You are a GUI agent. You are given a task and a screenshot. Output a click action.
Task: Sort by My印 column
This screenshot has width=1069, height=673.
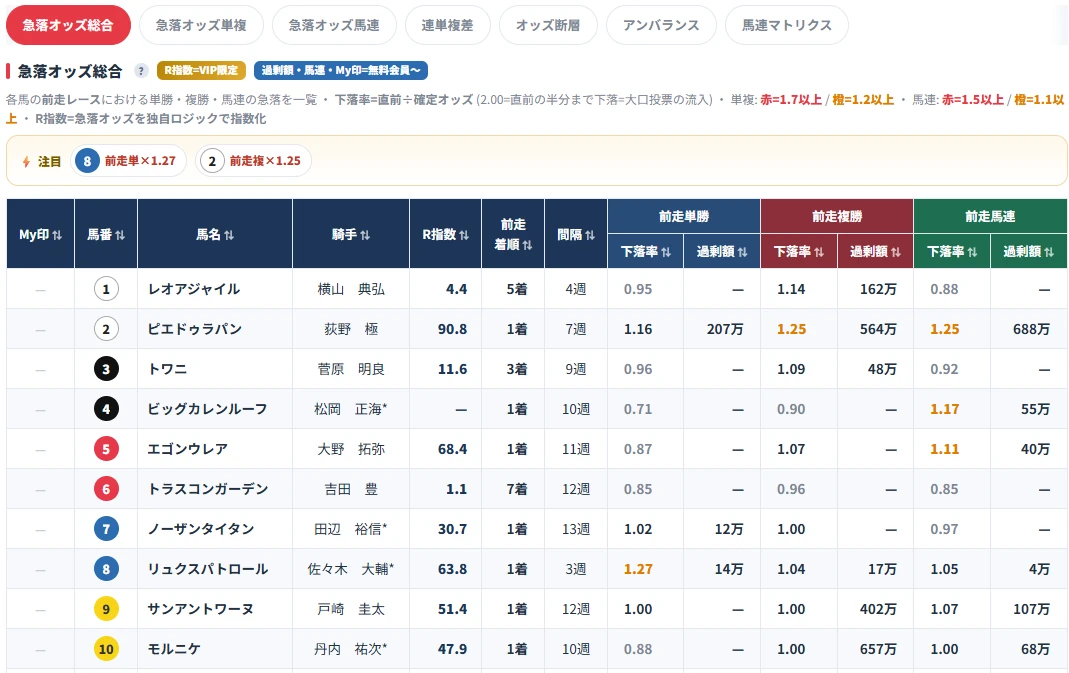40,235
